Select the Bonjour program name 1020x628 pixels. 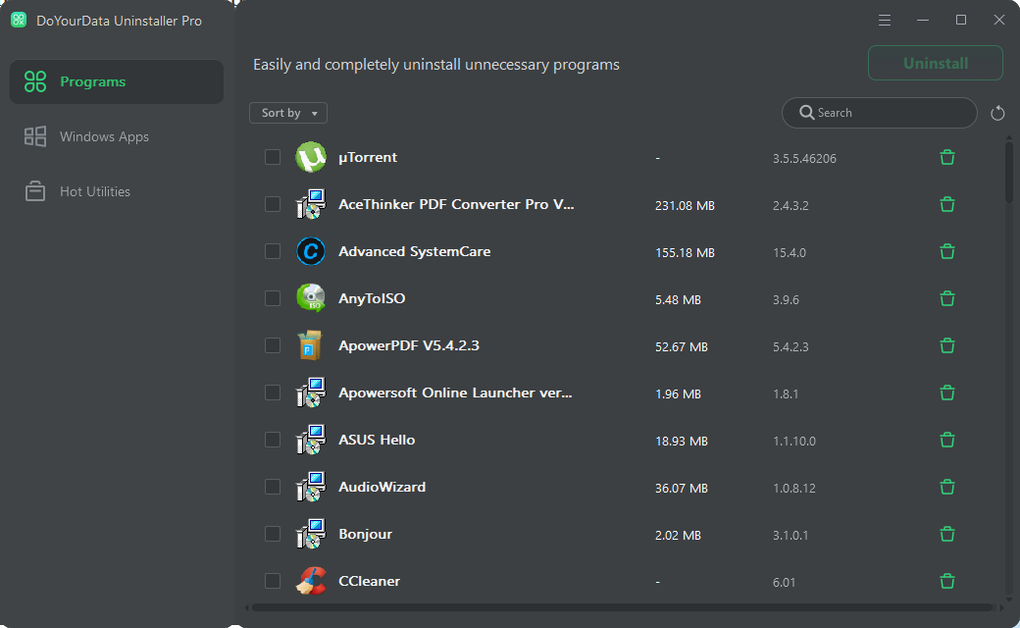click(x=365, y=534)
